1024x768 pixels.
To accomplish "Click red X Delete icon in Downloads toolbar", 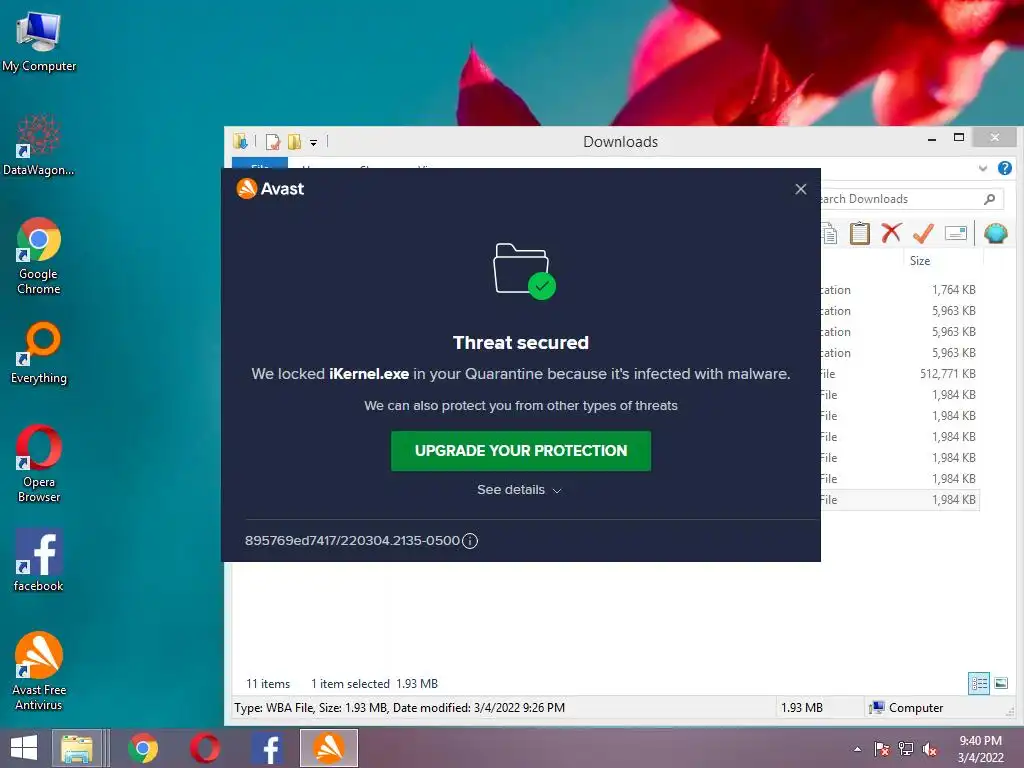I will click(x=891, y=233).
